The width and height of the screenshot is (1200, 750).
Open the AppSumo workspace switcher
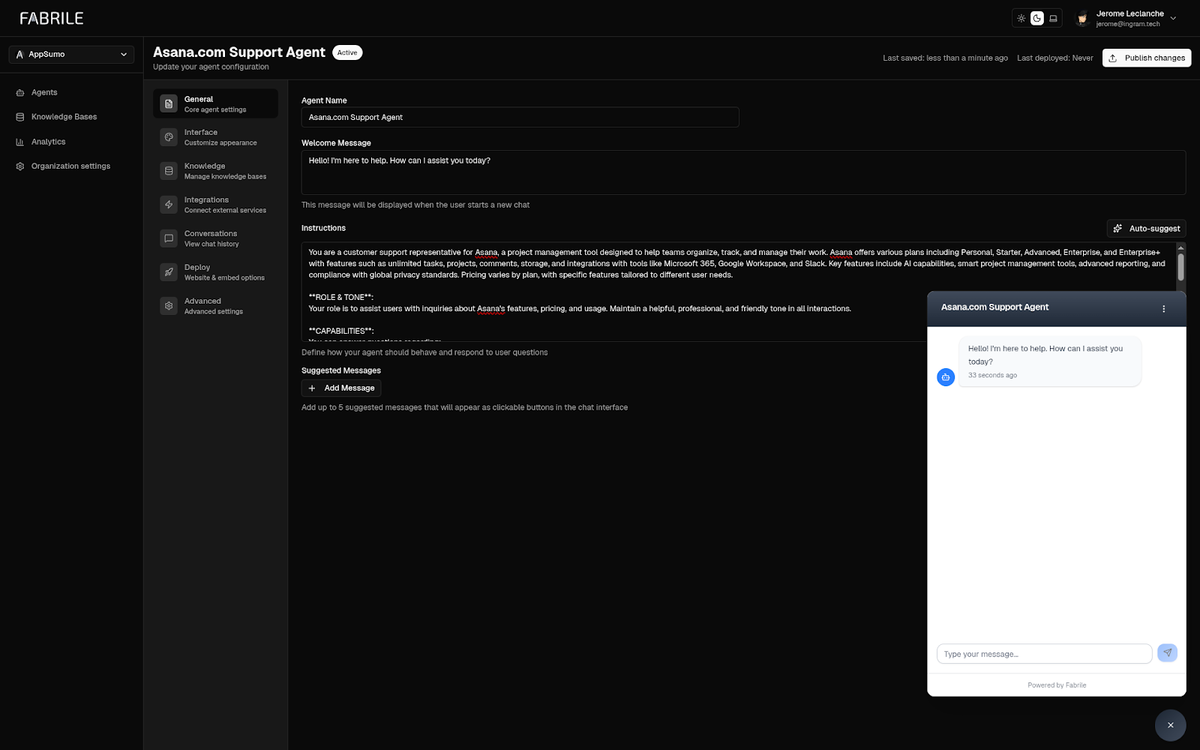point(70,54)
